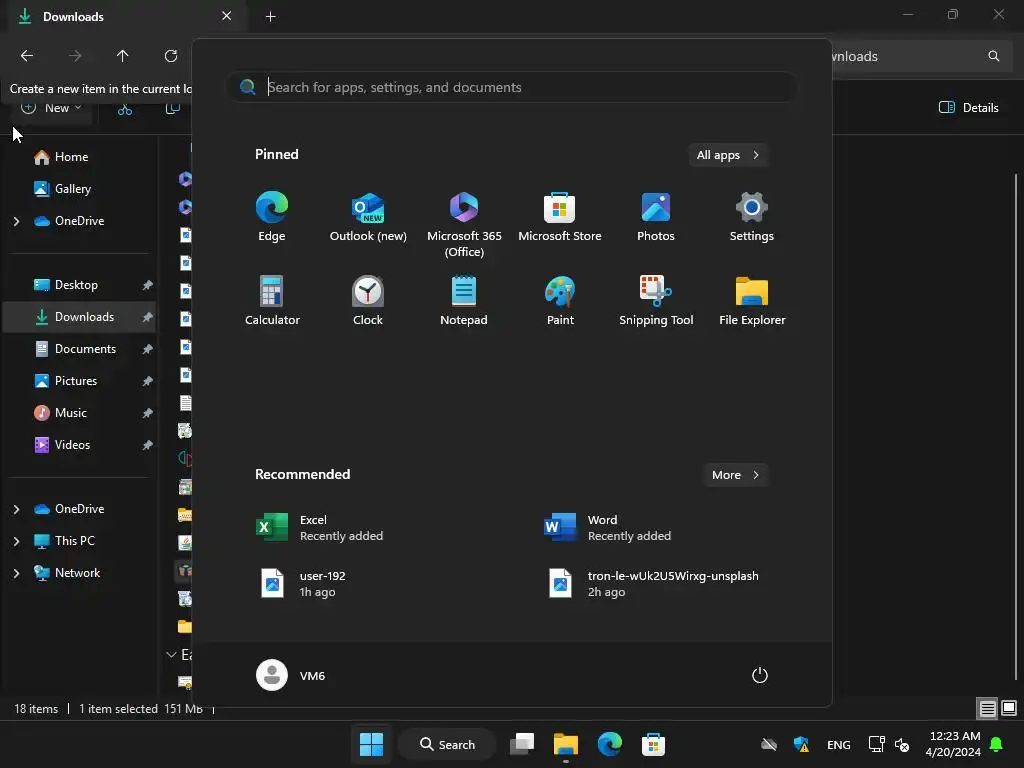The width and height of the screenshot is (1024, 768).
Task: Open Pictures quick access folder
Action: [x=78, y=381]
